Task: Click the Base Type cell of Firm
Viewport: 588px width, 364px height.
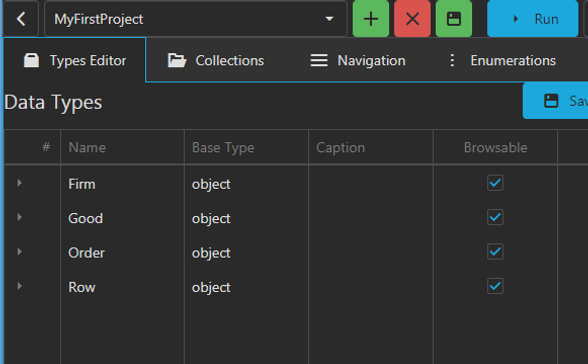Action: point(246,184)
